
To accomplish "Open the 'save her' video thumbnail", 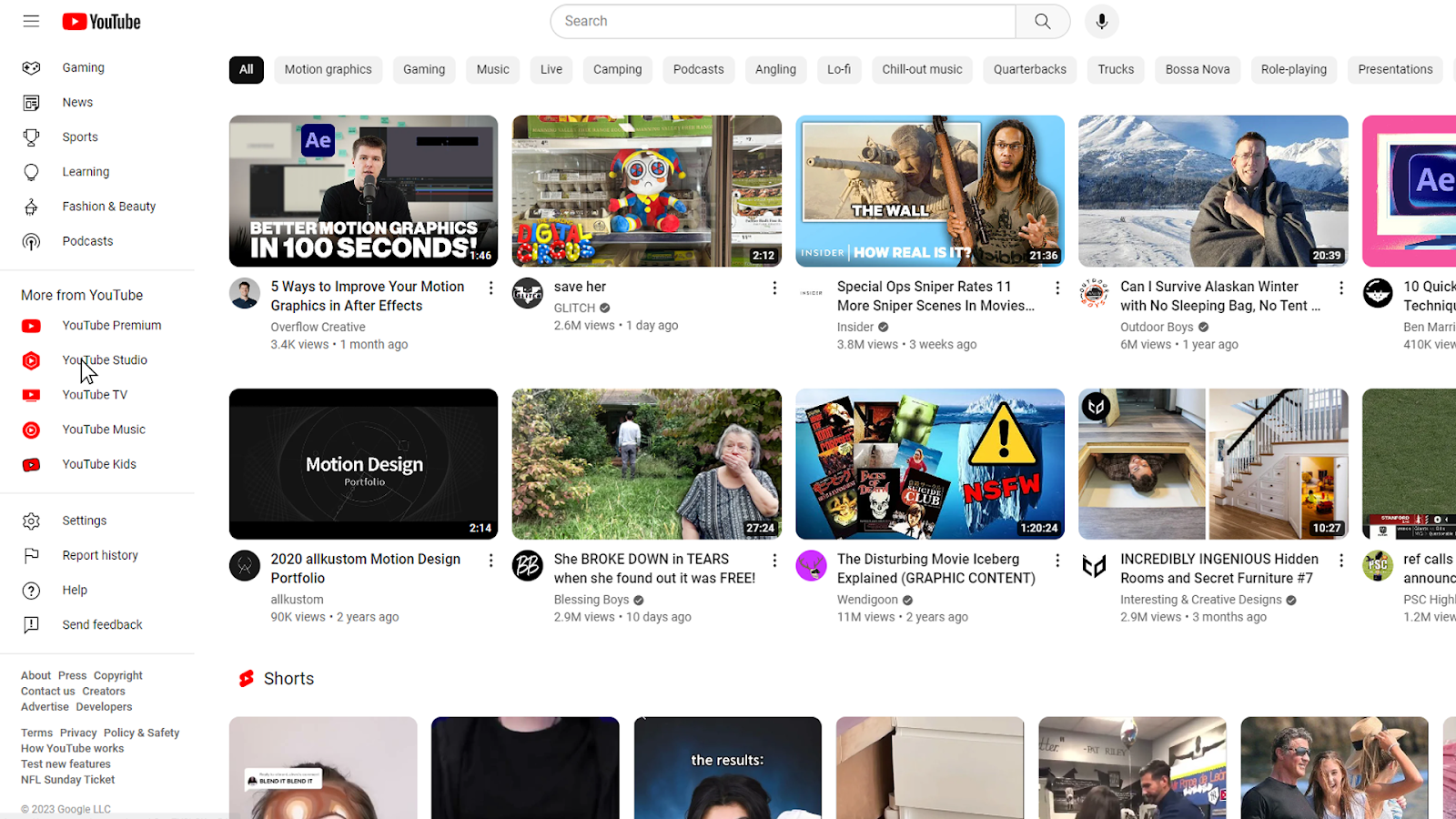I will 646,190.
